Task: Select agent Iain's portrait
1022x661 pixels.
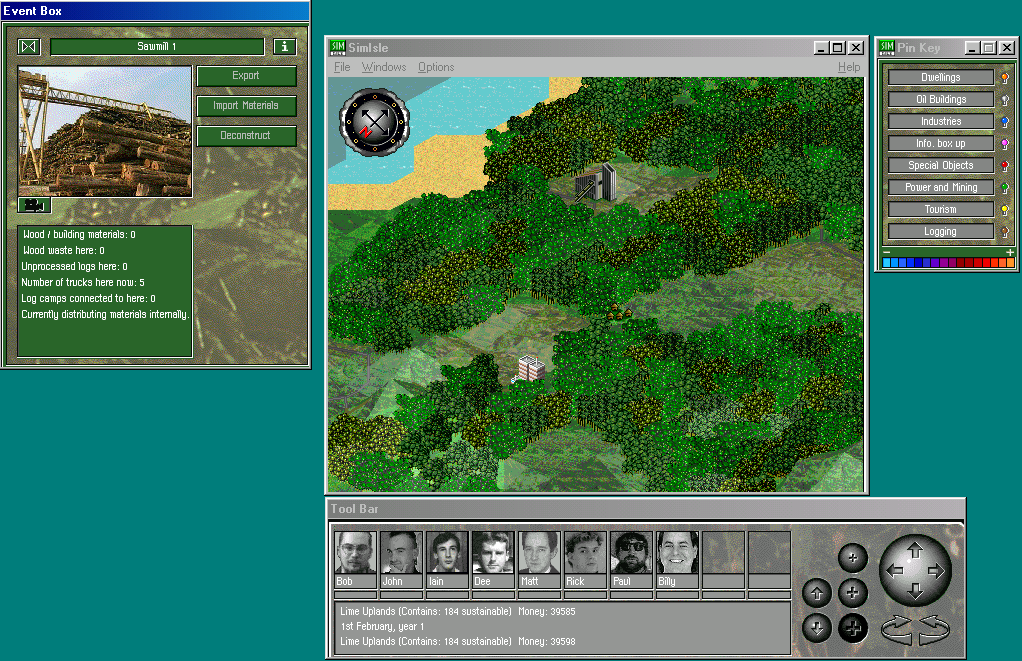Action: [x=447, y=552]
